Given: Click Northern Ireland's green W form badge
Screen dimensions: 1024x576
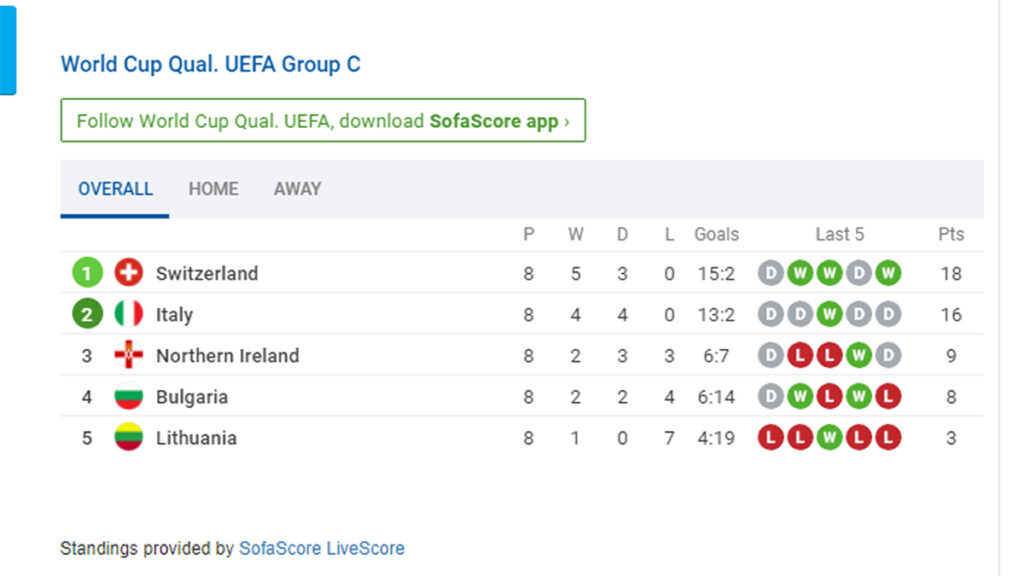Looking at the screenshot, I should [x=859, y=355].
